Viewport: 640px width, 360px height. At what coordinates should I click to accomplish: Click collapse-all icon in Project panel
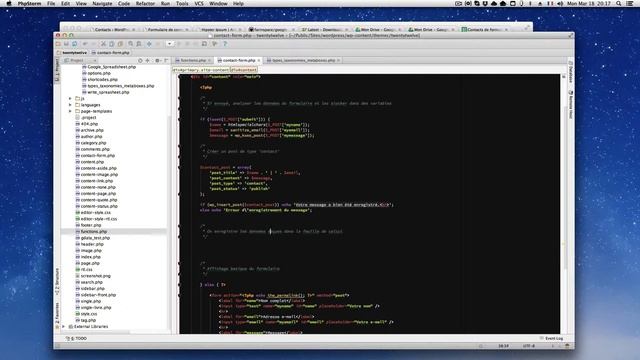tap(148, 60)
